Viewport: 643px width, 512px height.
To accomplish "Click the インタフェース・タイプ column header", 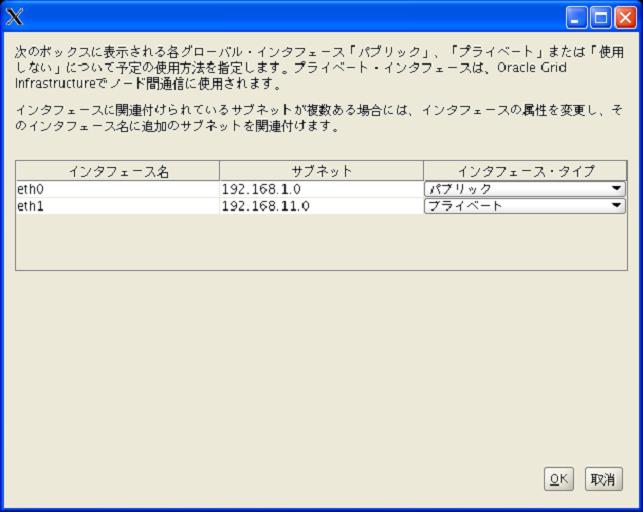I will tap(525, 171).
